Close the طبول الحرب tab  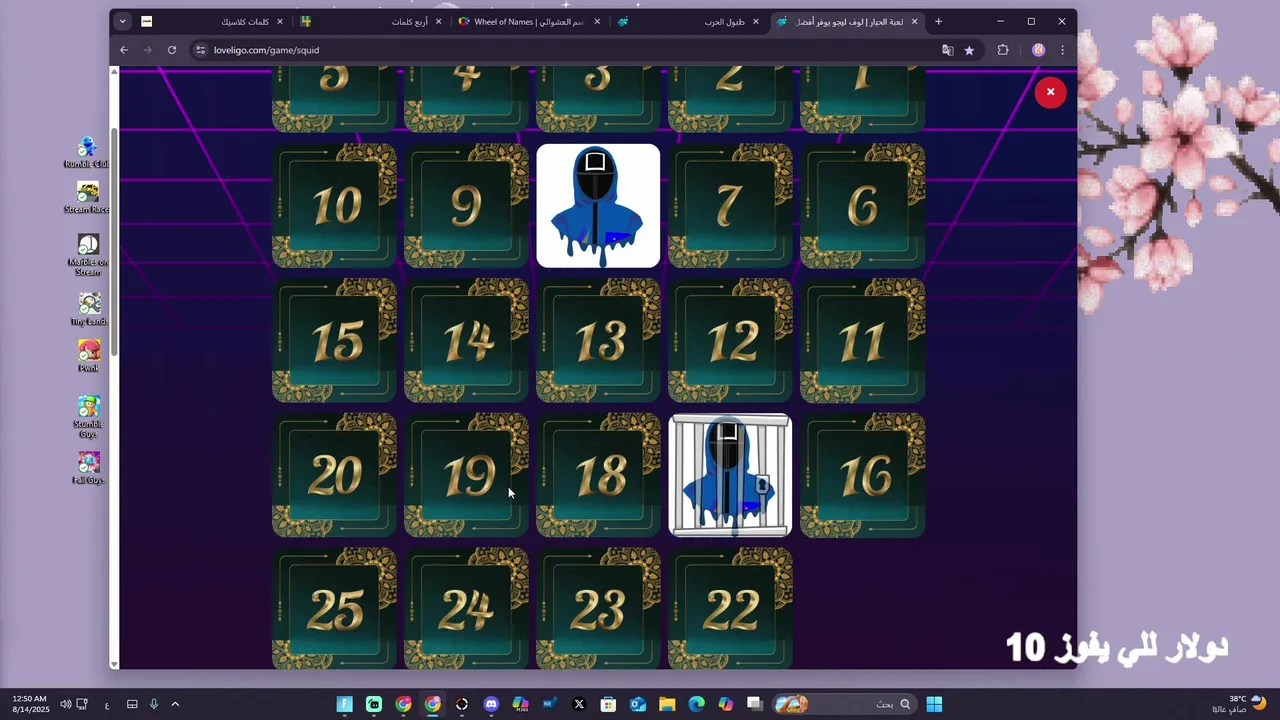pos(755,21)
